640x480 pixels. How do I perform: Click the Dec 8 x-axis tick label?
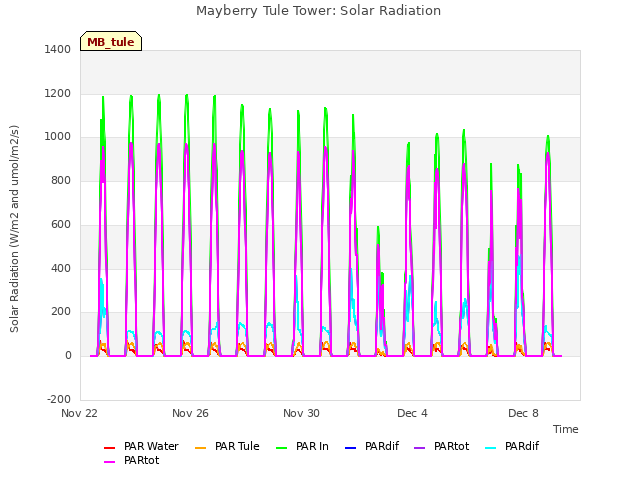[x=523, y=413]
